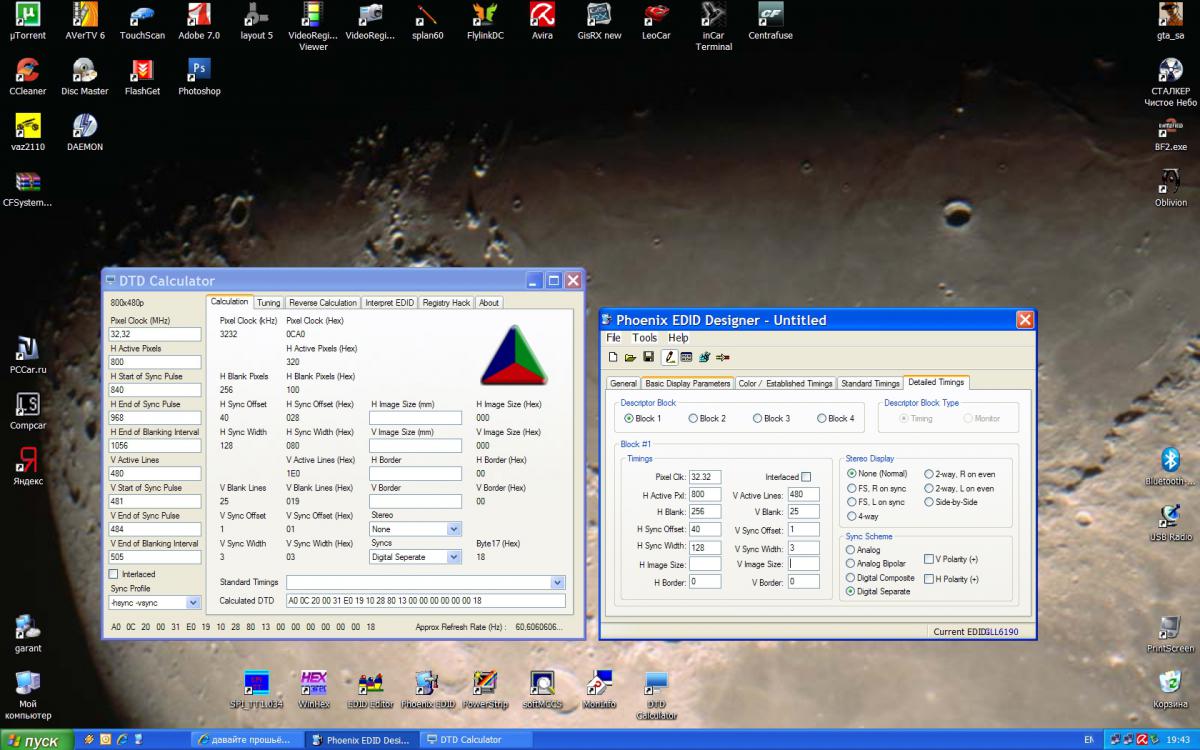Select the Block 2 descriptor radio button
The height and width of the screenshot is (750, 1200).
(694, 418)
